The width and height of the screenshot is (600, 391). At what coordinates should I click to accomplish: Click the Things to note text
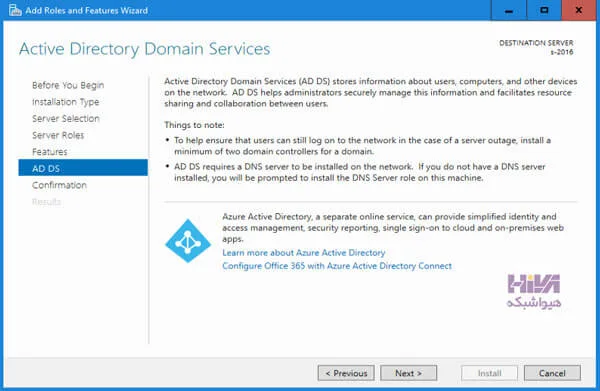[x=194, y=125]
